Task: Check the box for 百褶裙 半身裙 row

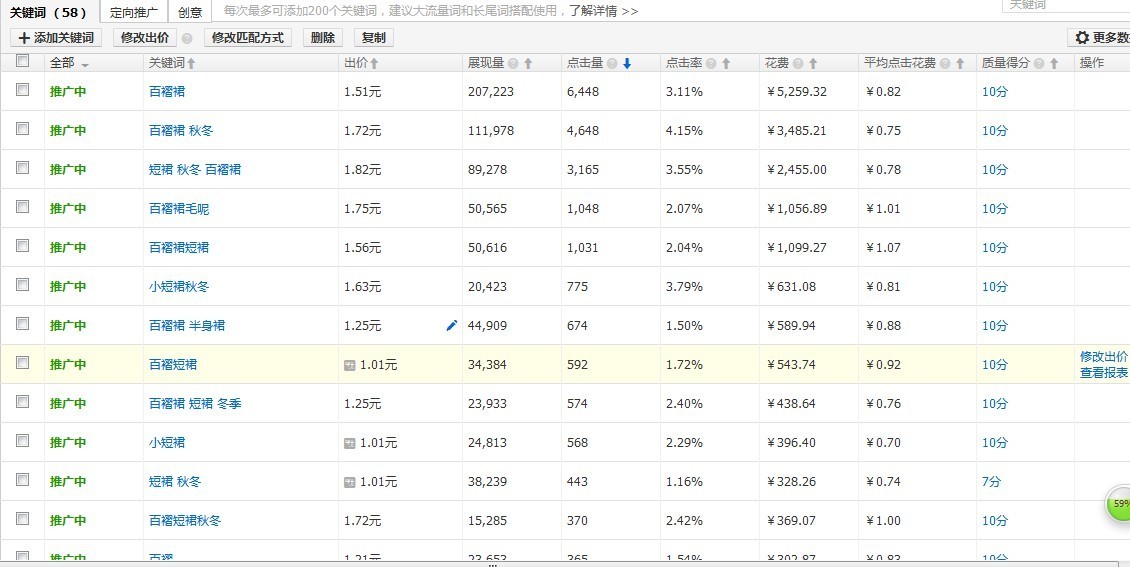Action: 22,323
